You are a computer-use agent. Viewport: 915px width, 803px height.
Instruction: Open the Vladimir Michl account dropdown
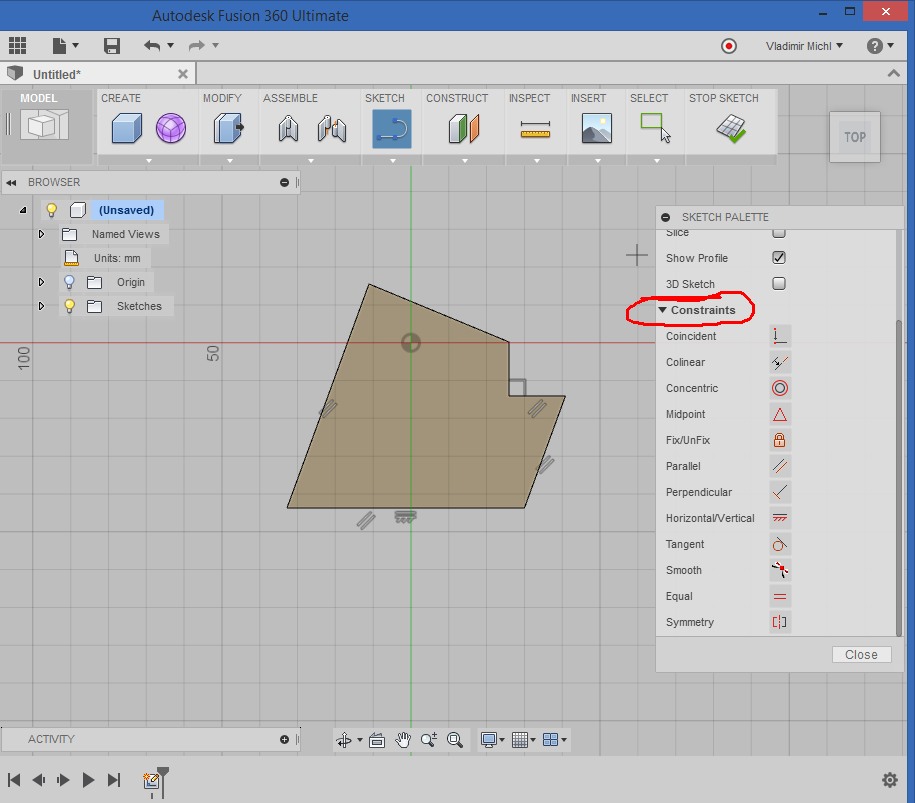pos(803,46)
